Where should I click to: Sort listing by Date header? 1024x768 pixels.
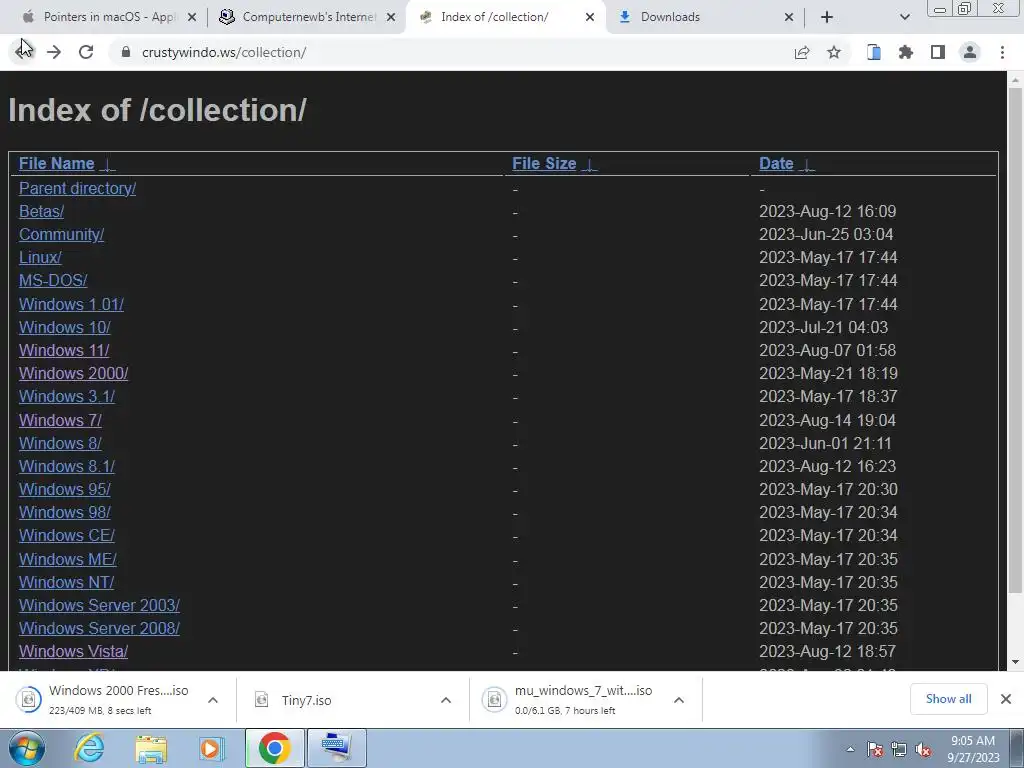tap(776, 163)
